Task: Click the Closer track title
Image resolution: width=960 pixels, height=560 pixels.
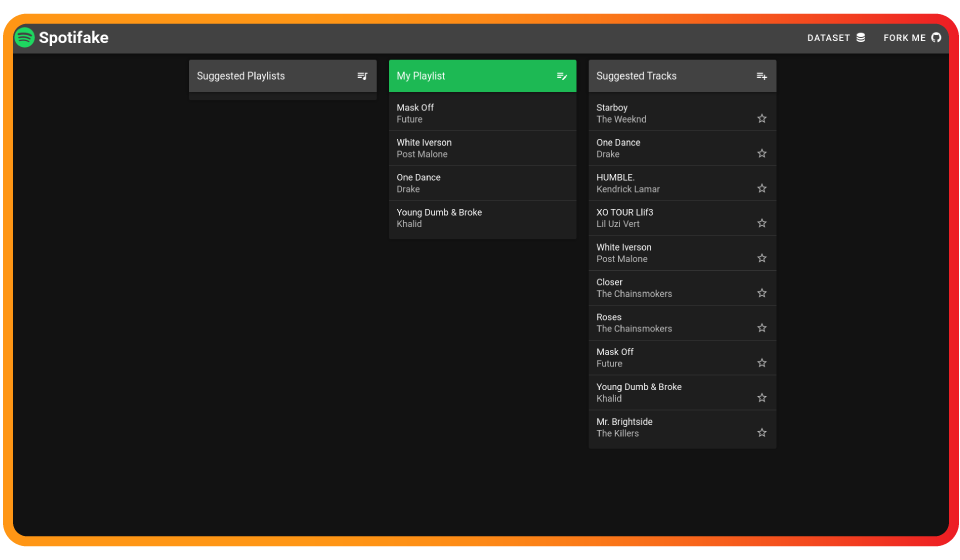Action: pos(609,282)
